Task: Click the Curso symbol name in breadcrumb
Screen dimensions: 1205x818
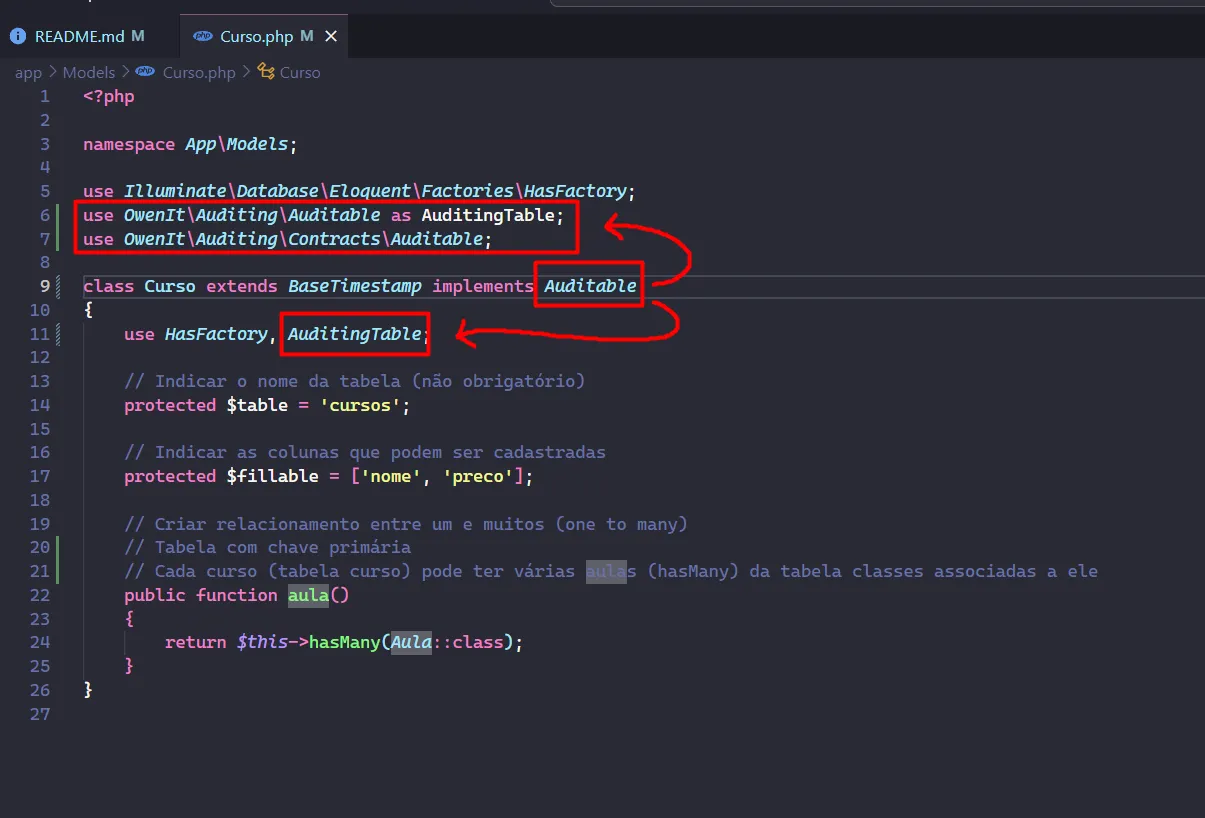Action: click(300, 72)
